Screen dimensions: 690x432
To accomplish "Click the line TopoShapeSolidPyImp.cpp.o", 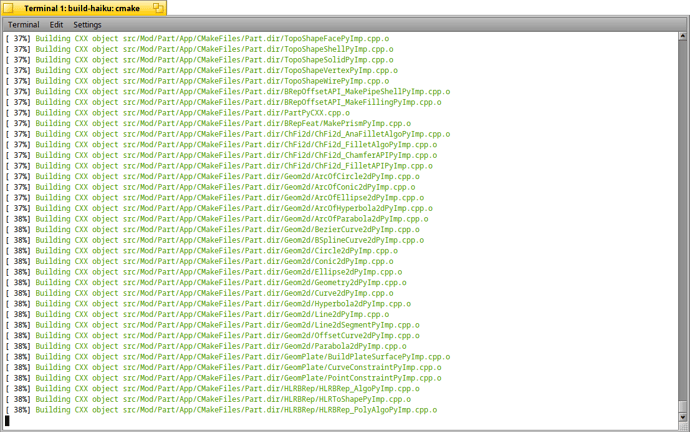I will pos(199,60).
